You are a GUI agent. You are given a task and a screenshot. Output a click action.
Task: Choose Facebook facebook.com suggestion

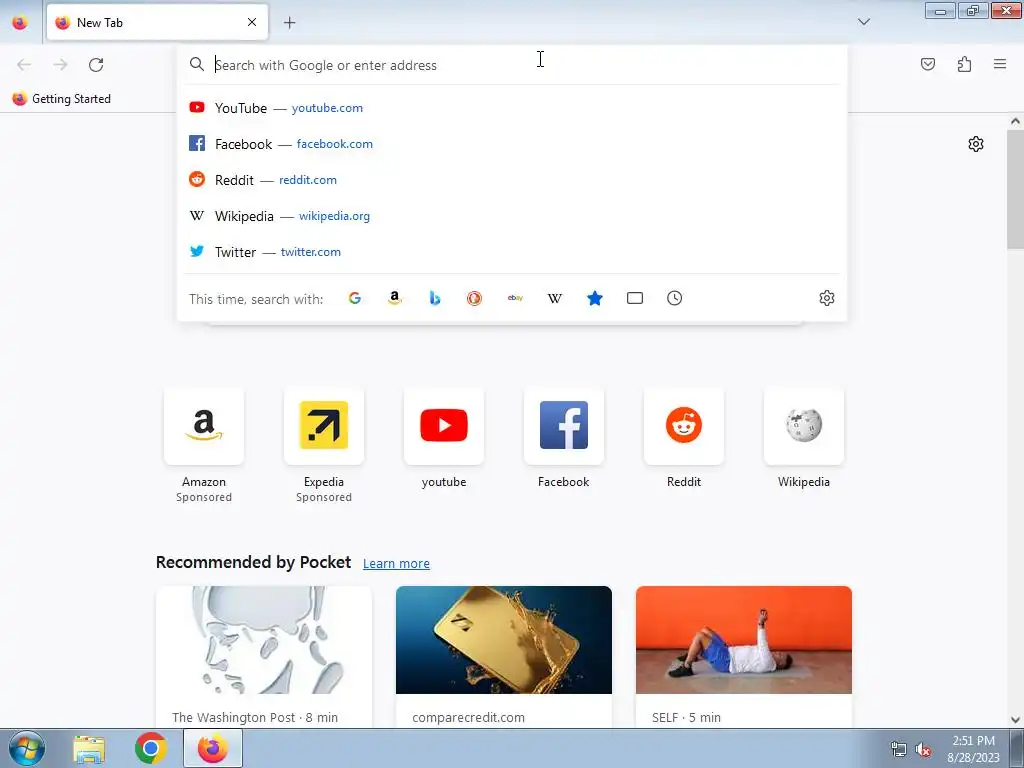point(513,144)
